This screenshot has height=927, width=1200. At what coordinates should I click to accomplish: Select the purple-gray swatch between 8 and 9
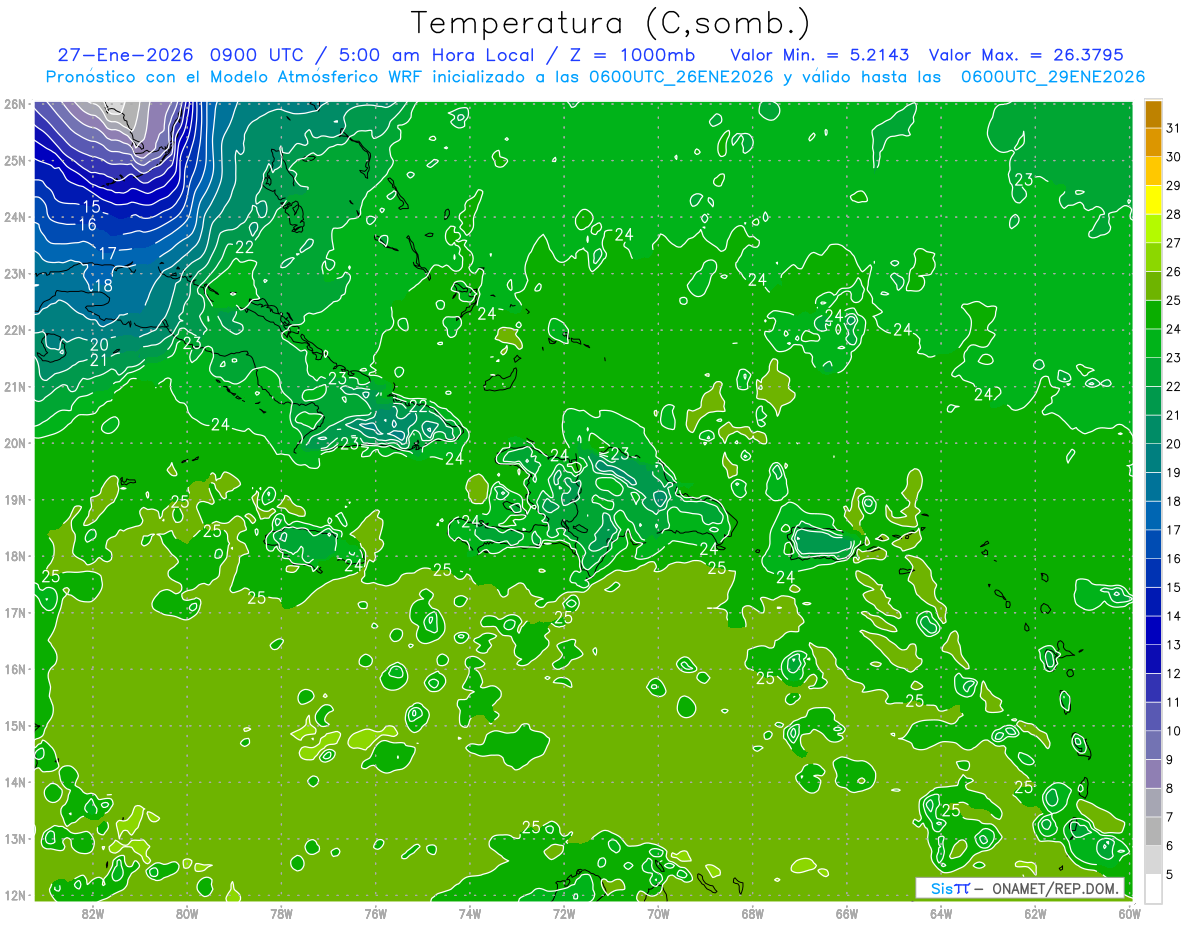[1154, 772]
